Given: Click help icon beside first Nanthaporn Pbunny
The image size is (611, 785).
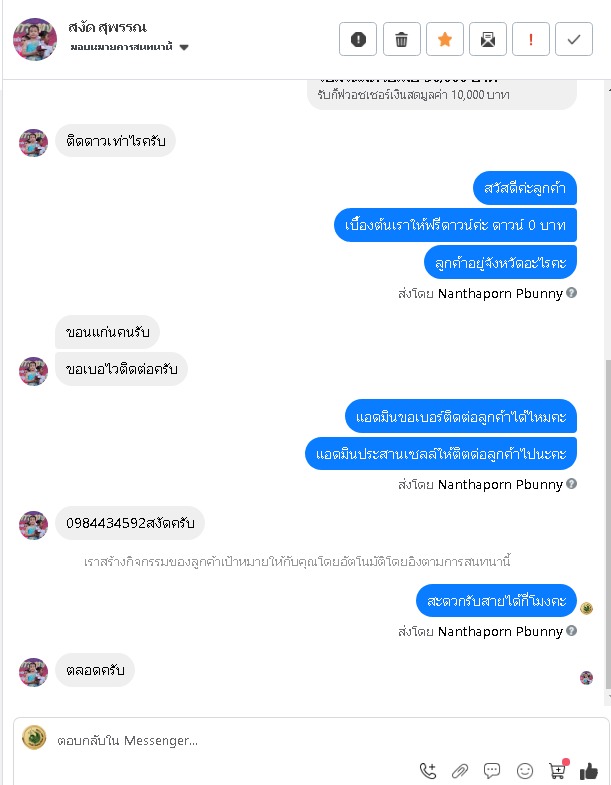Looking at the screenshot, I should click(x=571, y=293).
